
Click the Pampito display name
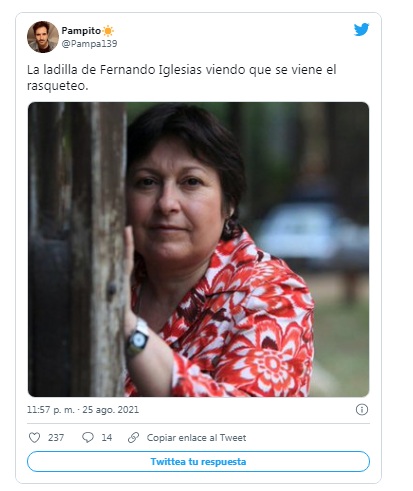click(81, 31)
